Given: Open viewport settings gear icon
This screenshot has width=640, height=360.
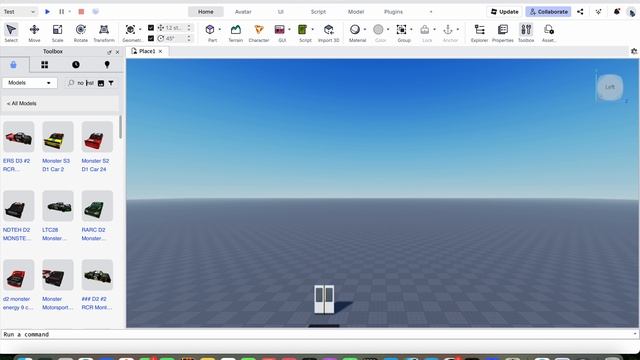Looking at the screenshot, I should pyautogui.click(x=634, y=51).
